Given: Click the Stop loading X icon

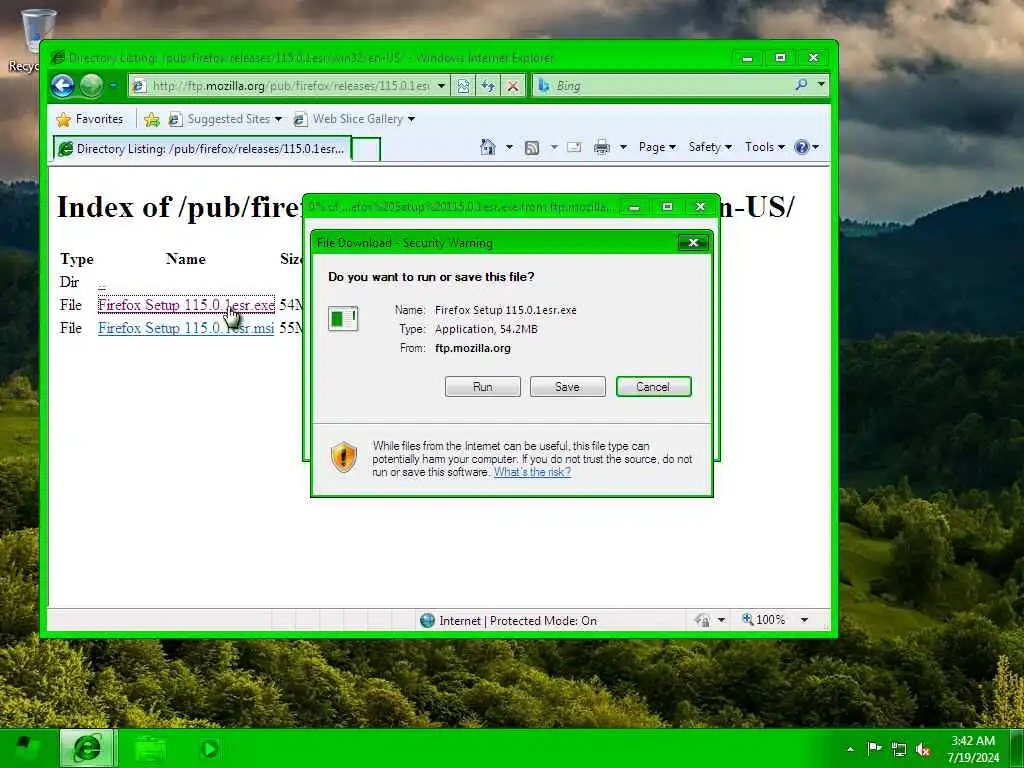Looking at the screenshot, I should [513, 86].
